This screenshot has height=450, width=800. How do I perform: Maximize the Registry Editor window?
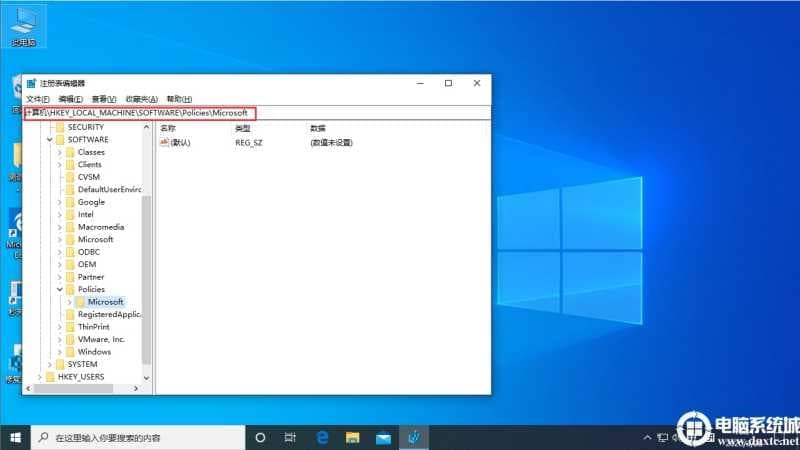448,83
